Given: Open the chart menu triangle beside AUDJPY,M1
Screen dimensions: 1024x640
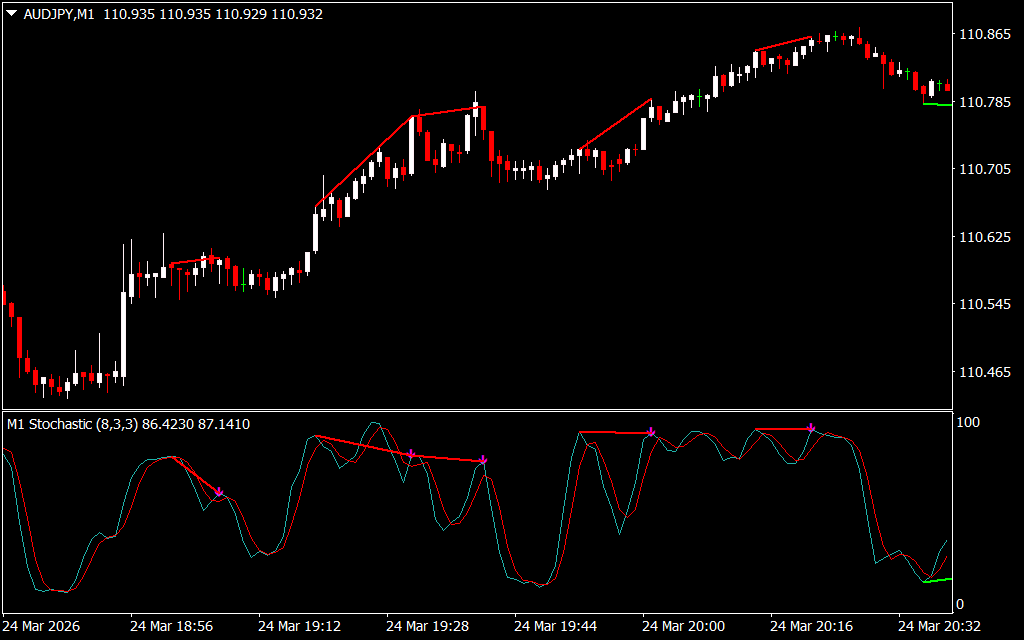Looking at the screenshot, I should (11, 15).
